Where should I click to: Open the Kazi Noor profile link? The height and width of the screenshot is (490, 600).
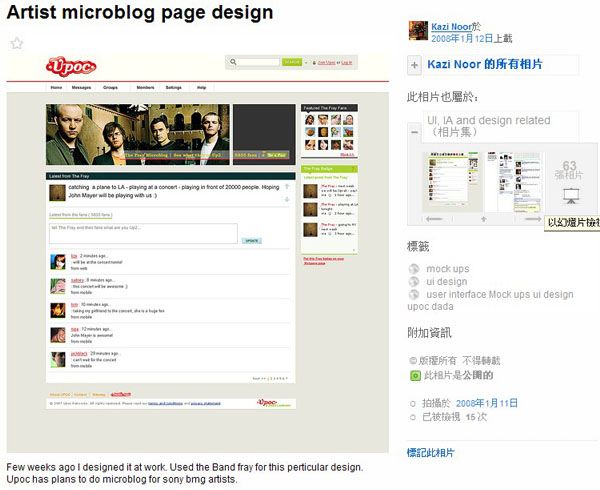point(455,25)
